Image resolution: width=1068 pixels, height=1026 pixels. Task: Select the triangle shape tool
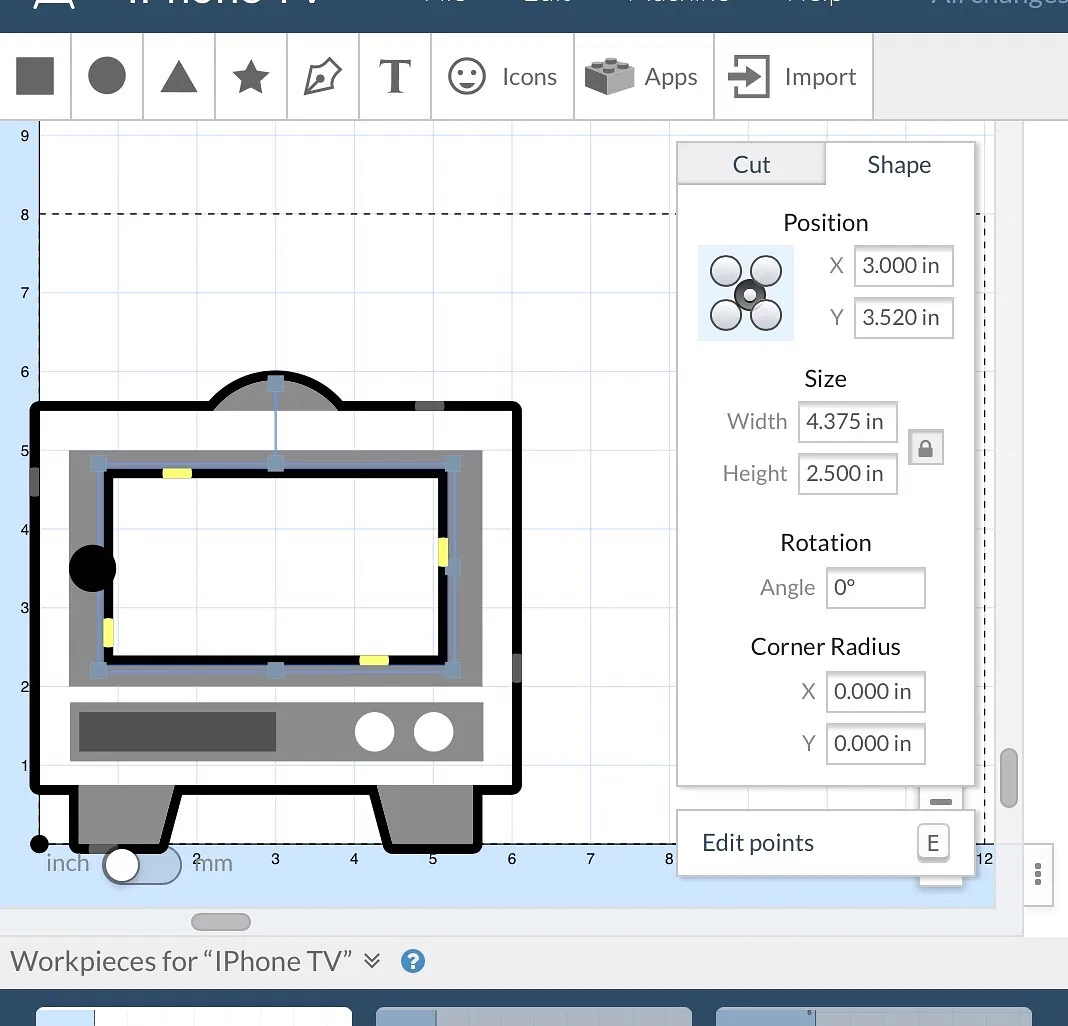tap(179, 77)
